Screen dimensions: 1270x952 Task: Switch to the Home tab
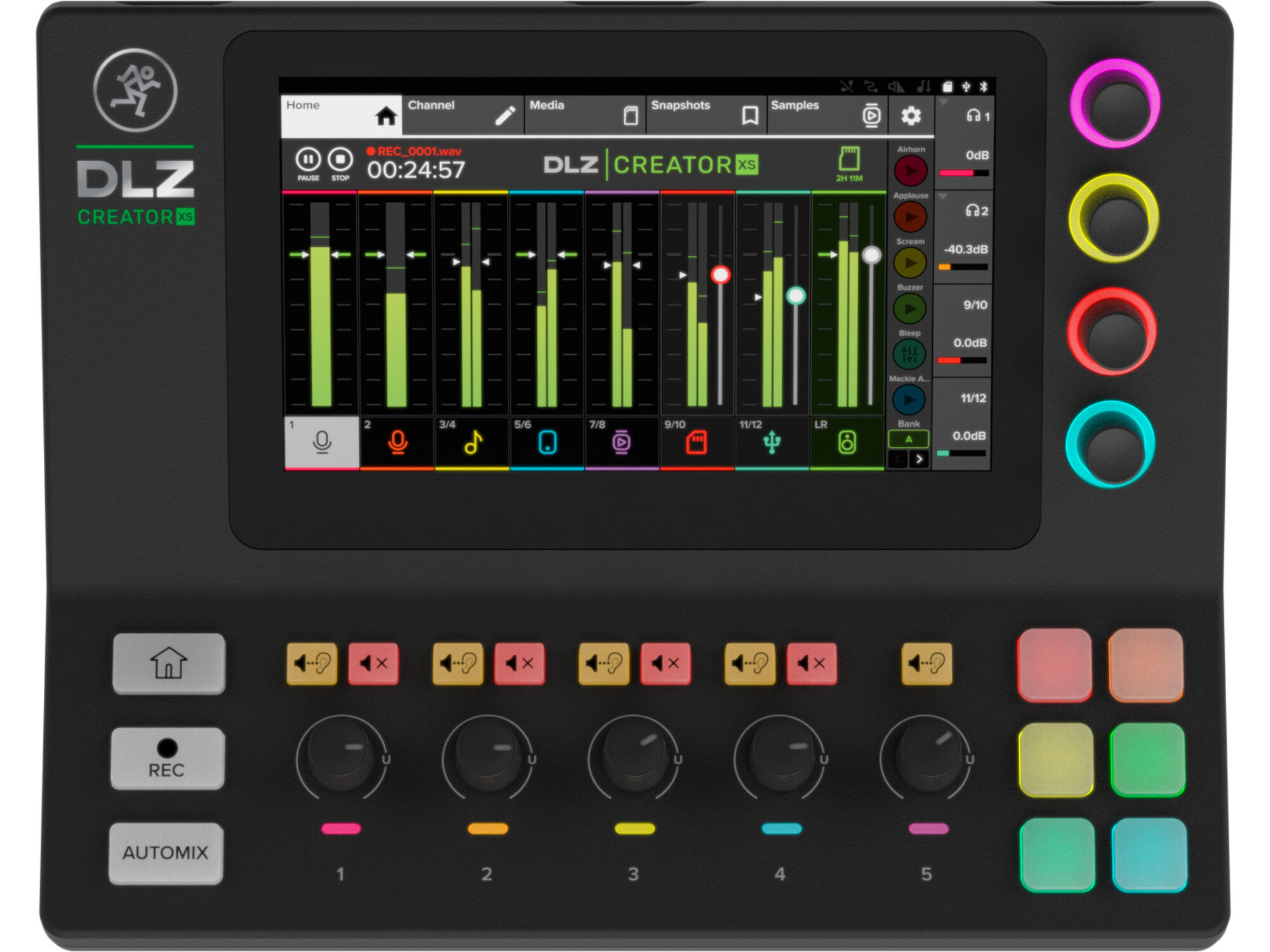342,115
